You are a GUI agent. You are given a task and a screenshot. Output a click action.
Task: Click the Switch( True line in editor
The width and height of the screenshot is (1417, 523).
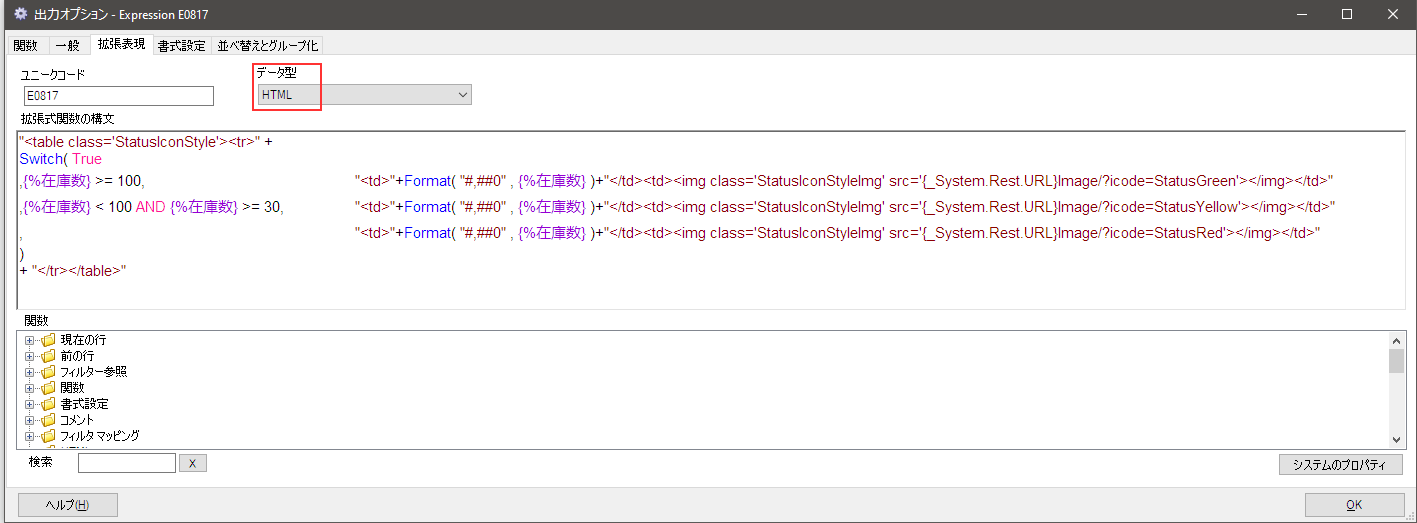61,159
